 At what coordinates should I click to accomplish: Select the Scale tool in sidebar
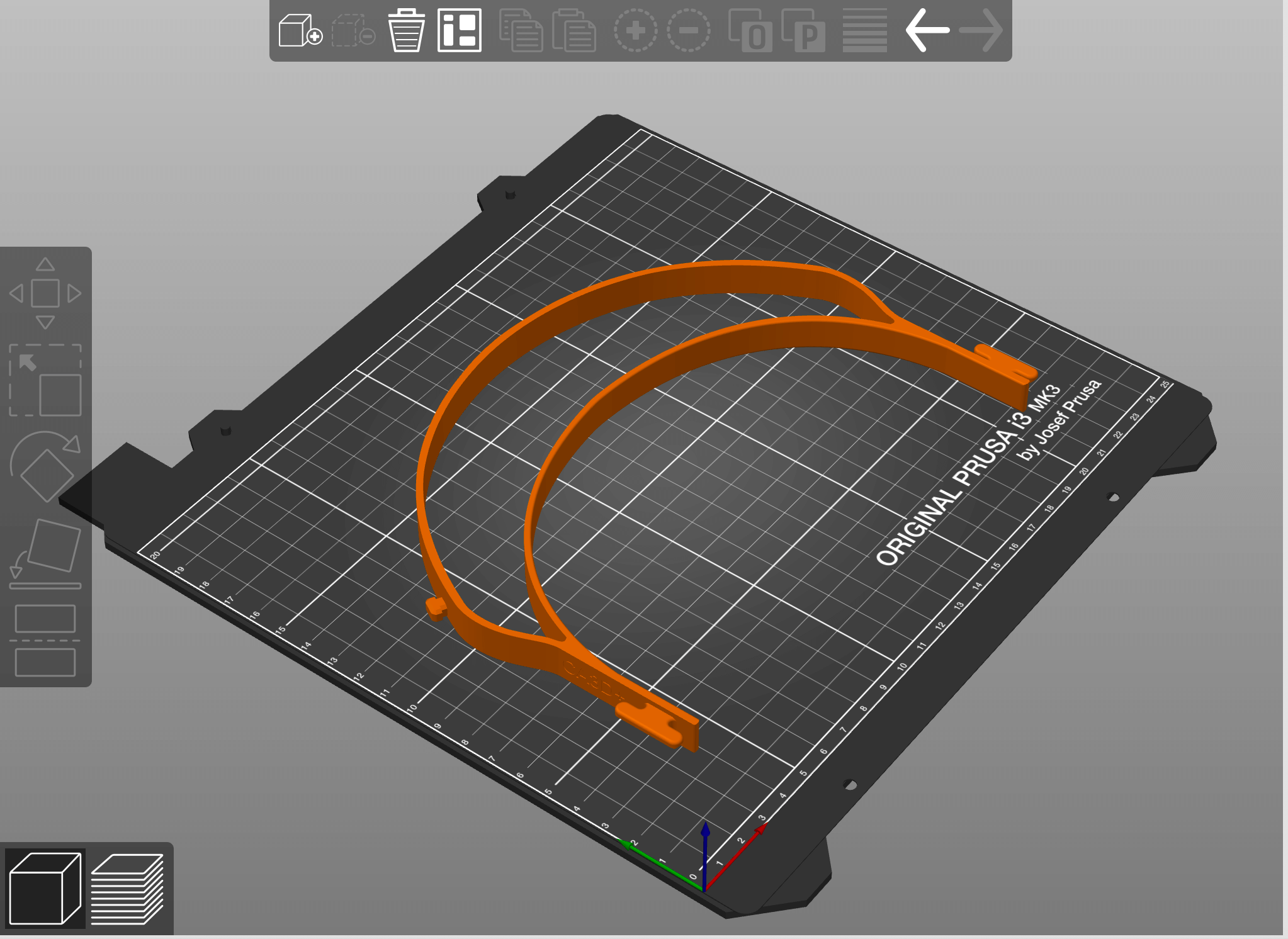click(45, 380)
